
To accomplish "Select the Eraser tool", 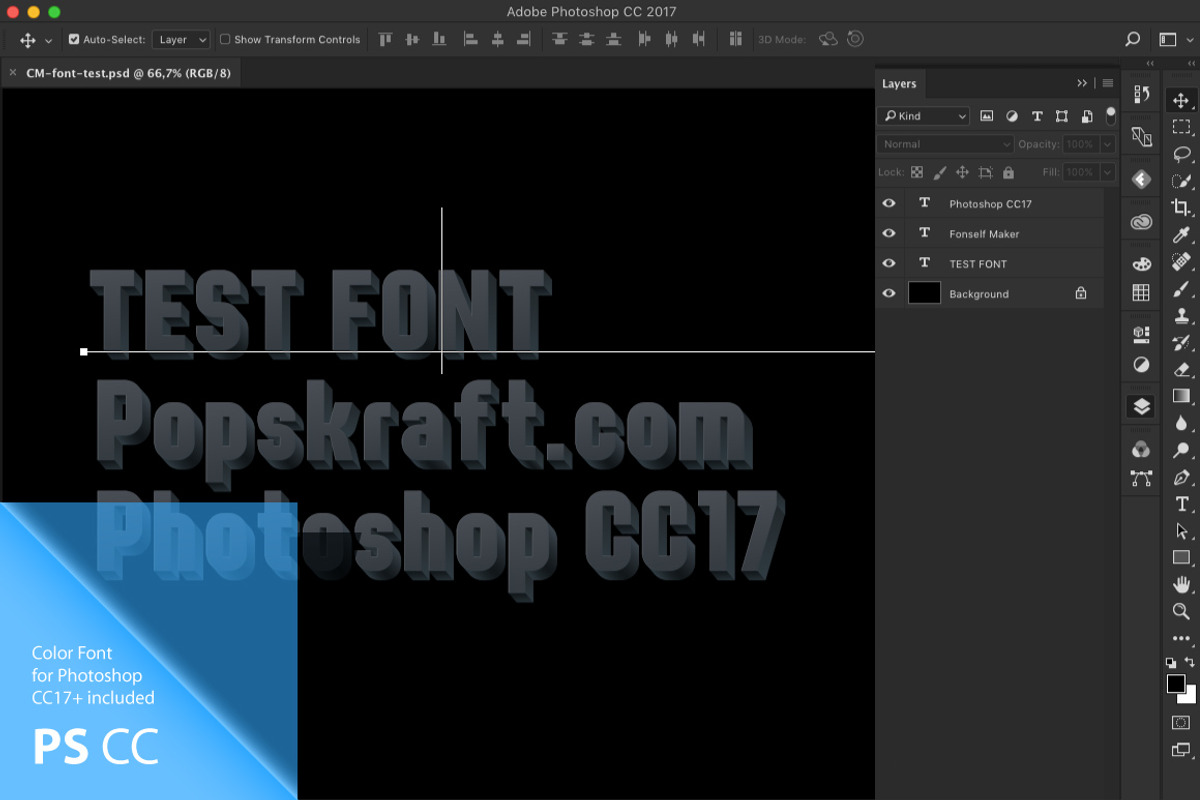I will coord(1181,369).
